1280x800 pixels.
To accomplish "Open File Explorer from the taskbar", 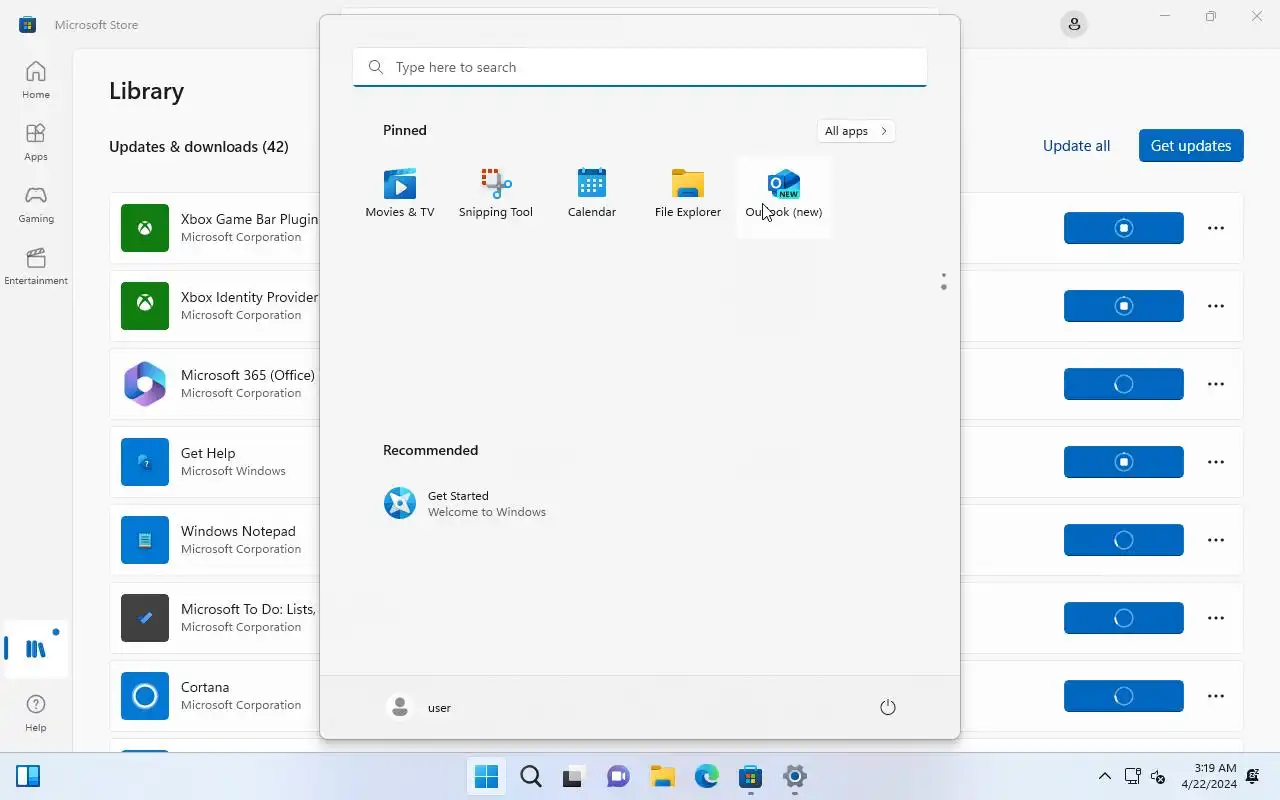I will (662, 776).
